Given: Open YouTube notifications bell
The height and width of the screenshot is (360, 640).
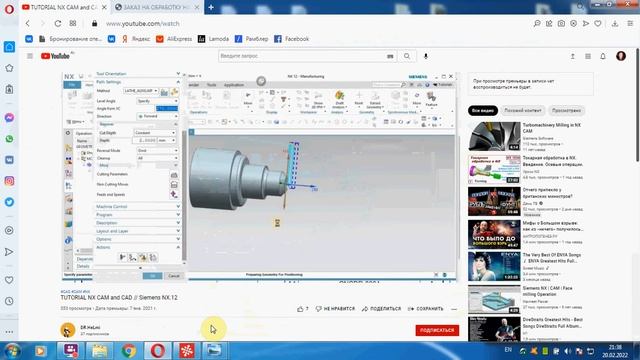Looking at the screenshot, I should (603, 56).
